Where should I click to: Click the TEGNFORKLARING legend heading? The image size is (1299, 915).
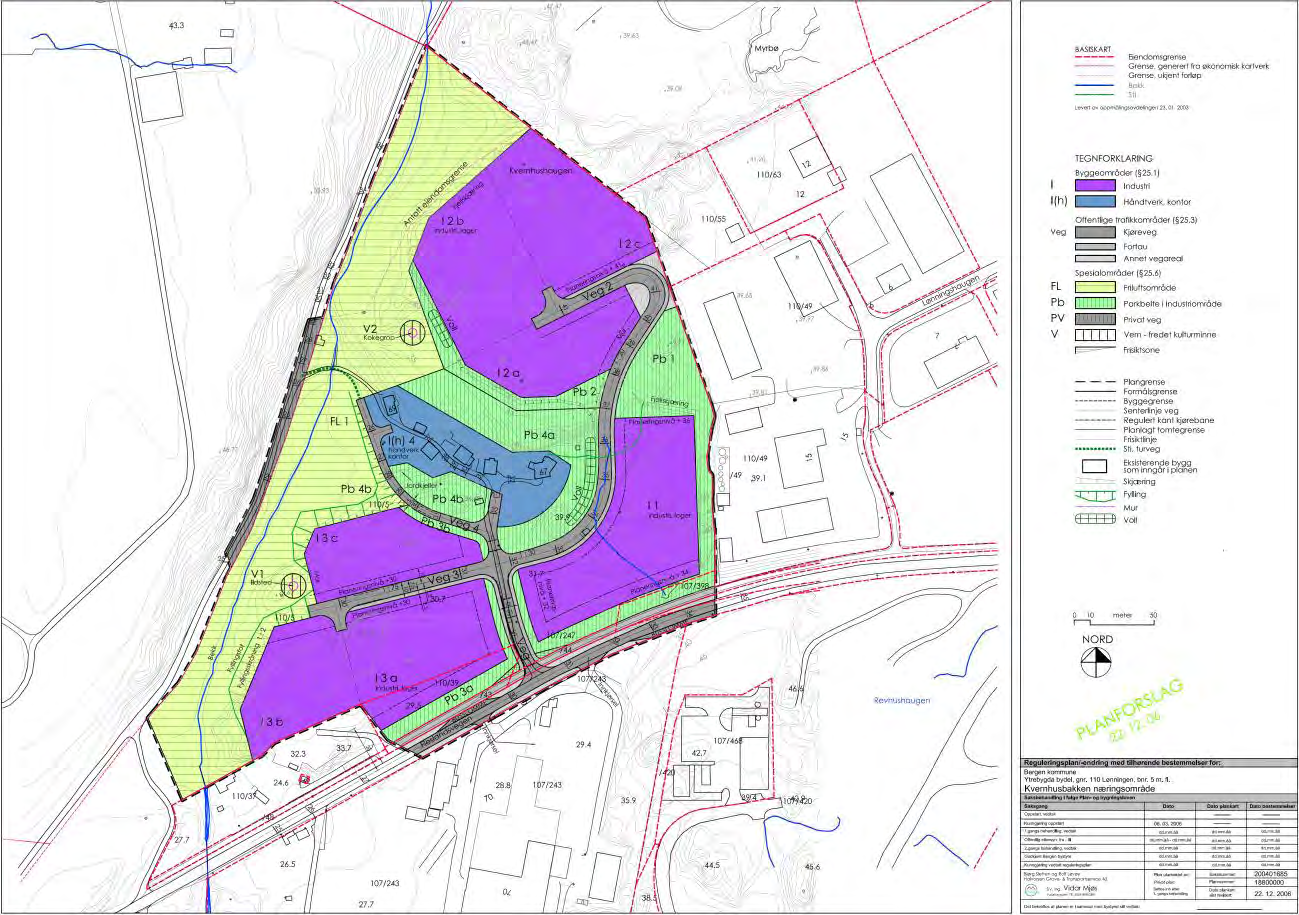1115,158
